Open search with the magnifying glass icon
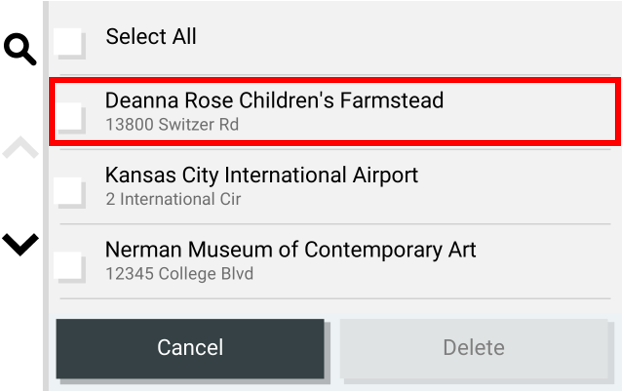 (20, 49)
